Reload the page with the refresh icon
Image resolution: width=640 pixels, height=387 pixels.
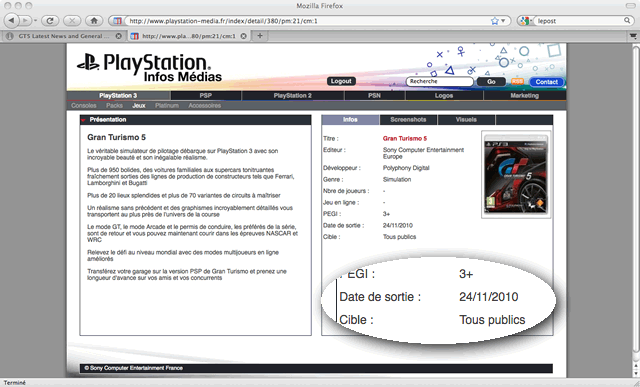pos(50,20)
